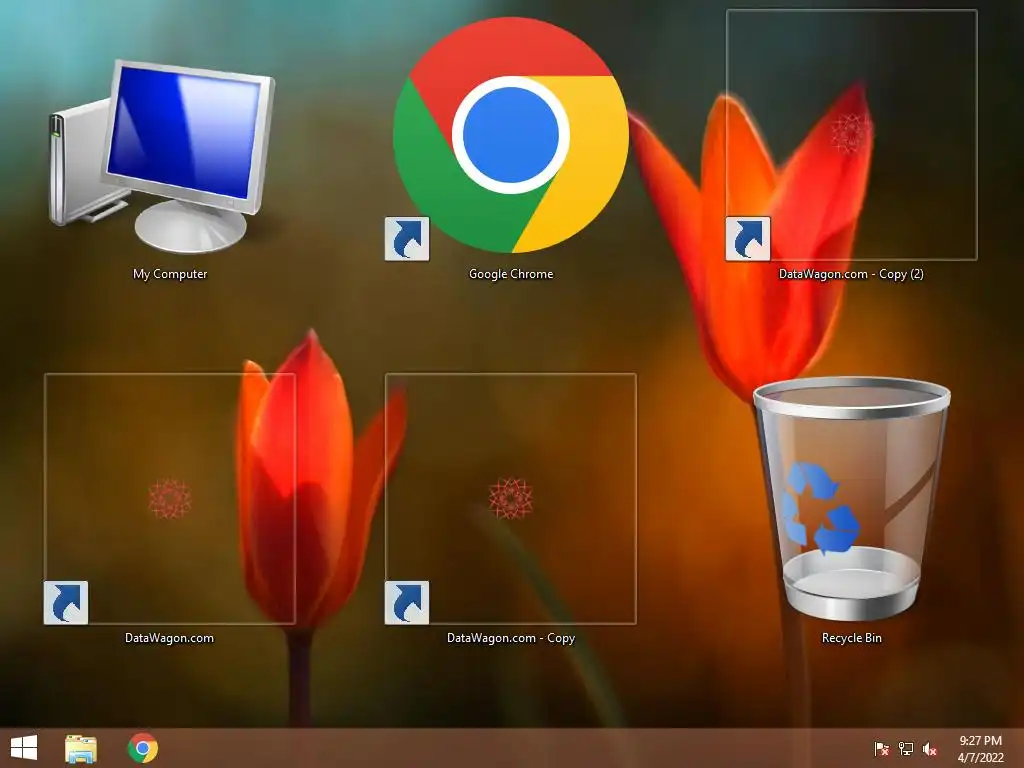Click the "DataWagon.com - Copy" label text

point(511,637)
